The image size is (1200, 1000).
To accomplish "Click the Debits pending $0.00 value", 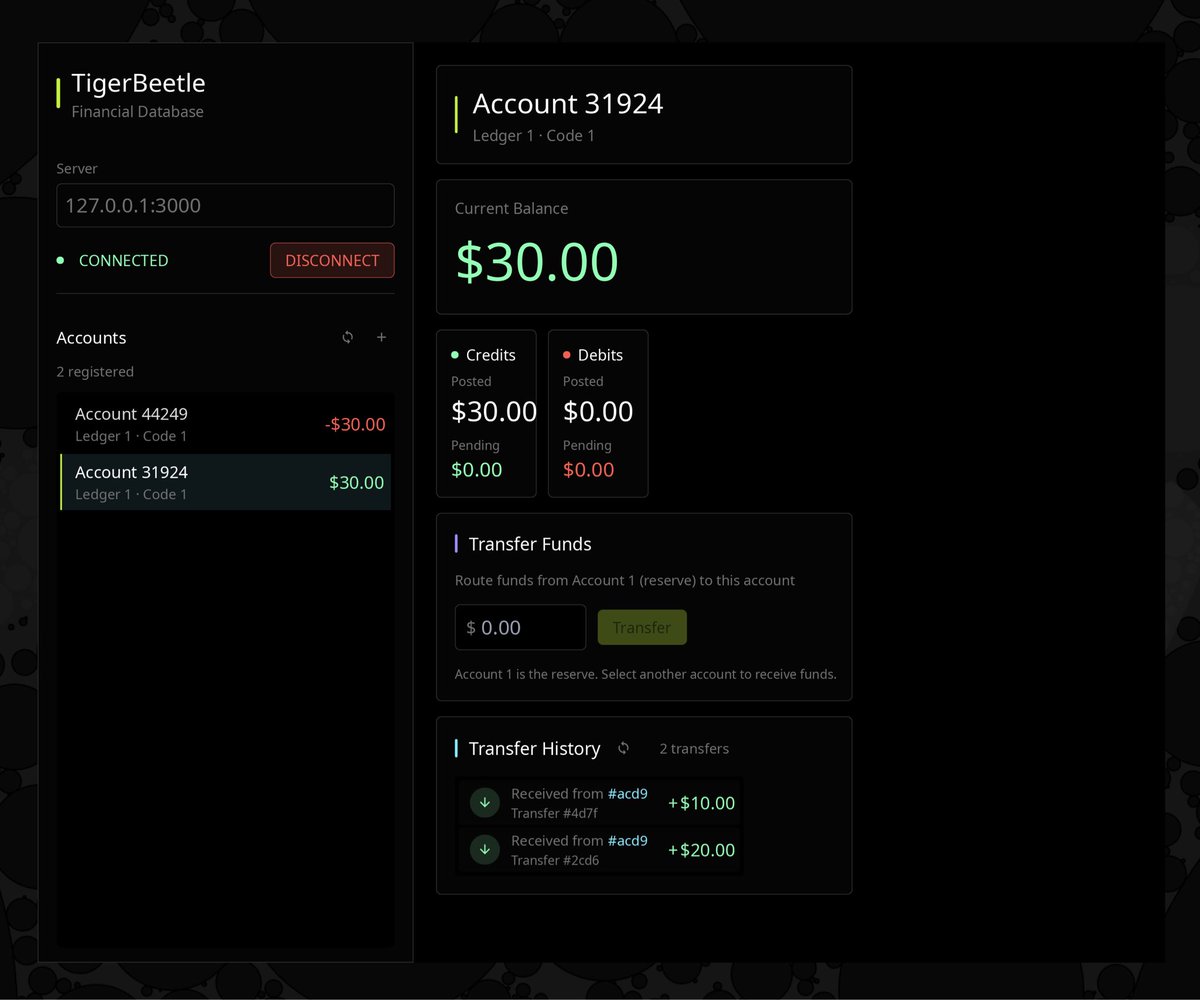I will click(589, 470).
